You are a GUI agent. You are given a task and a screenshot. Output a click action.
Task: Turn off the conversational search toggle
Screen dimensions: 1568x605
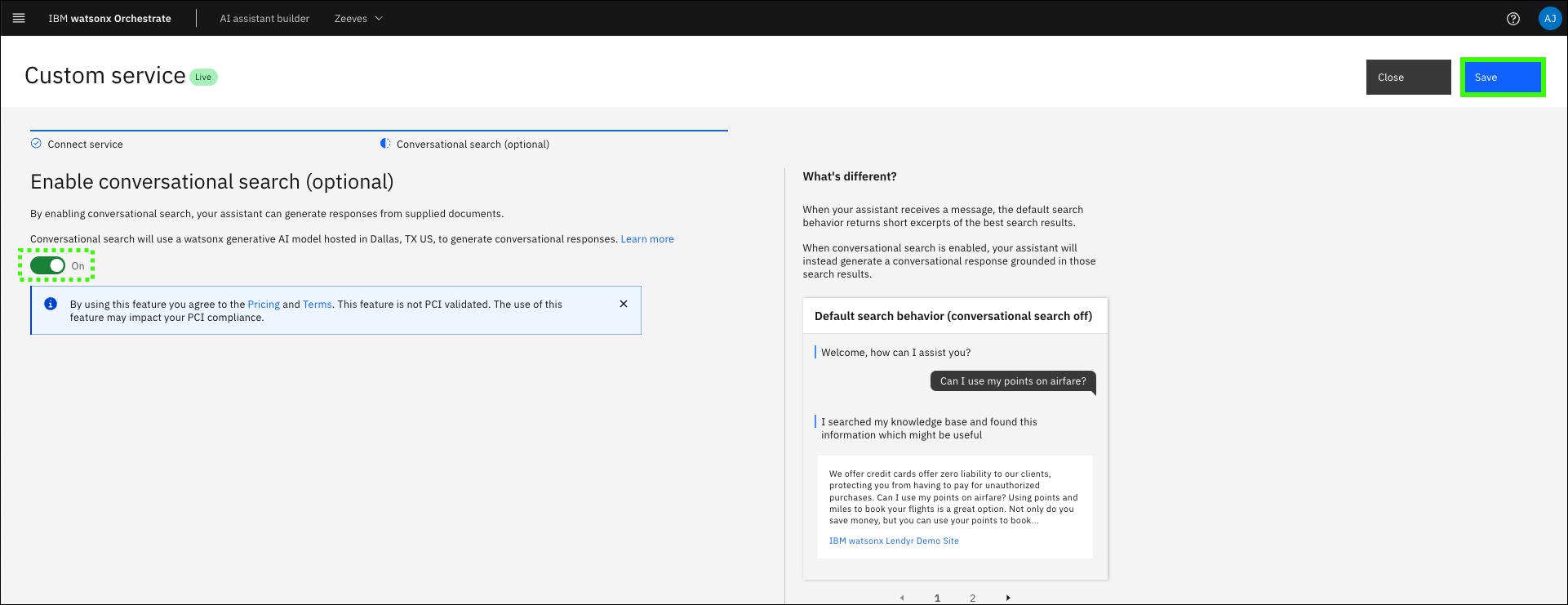click(47, 265)
